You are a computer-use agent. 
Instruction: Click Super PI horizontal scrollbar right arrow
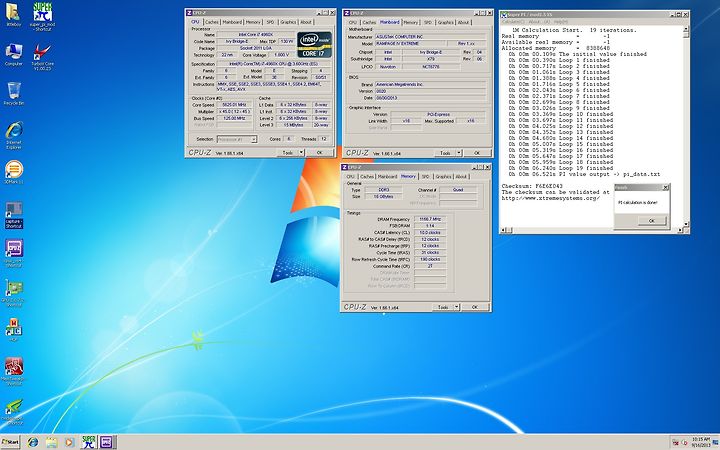tap(681, 230)
